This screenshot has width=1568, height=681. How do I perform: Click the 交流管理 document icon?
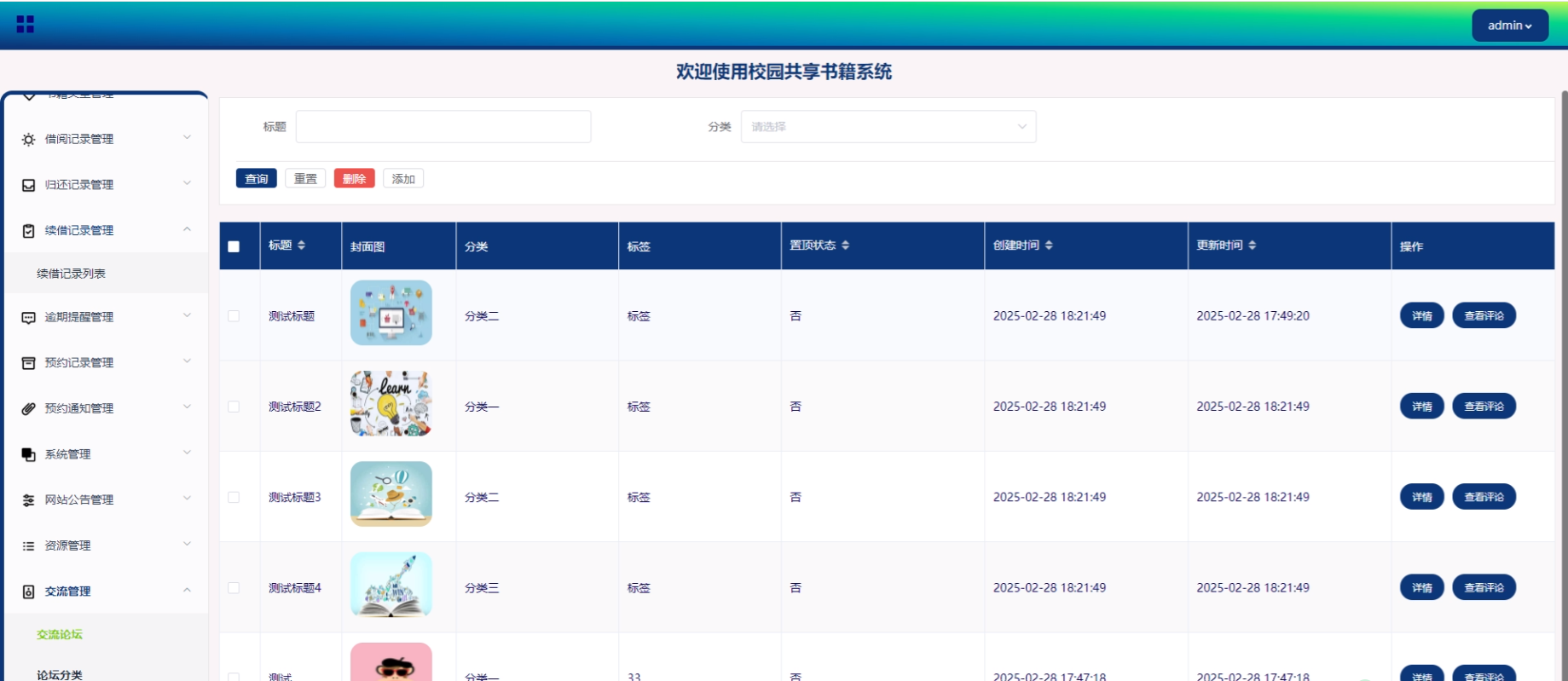[29, 592]
